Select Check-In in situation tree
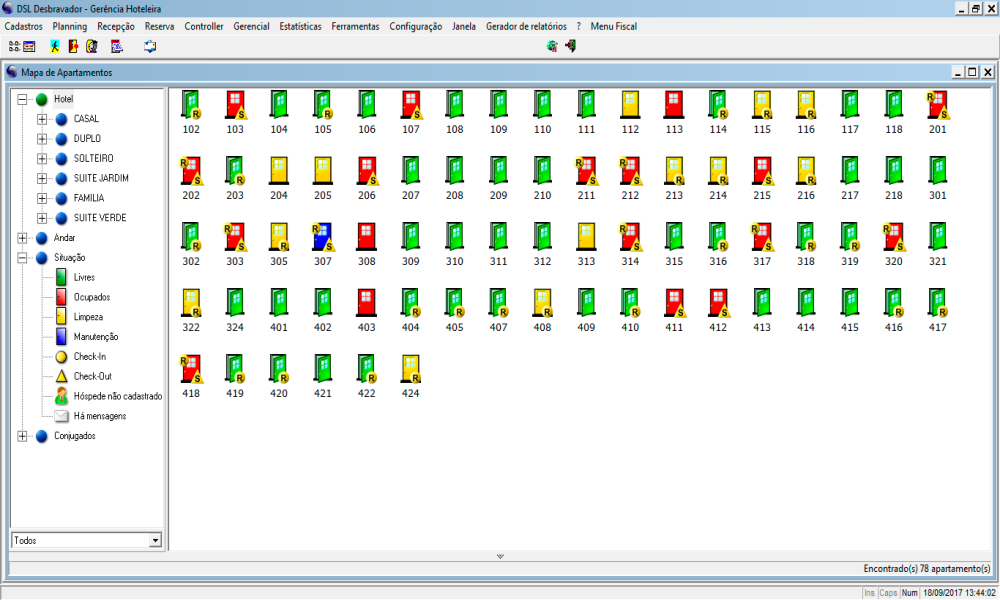Image resolution: width=1000 pixels, height=600 pixels. [x=90, y=356]
